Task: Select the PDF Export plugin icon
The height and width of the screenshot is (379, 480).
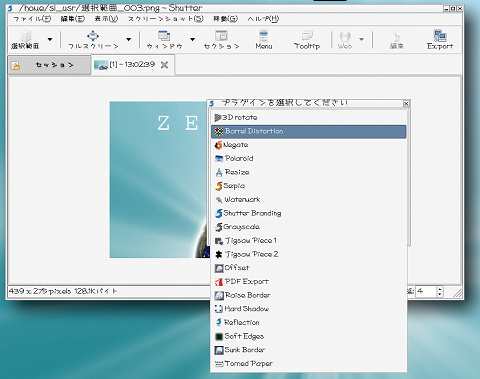Action: click(x=219, y=282)
